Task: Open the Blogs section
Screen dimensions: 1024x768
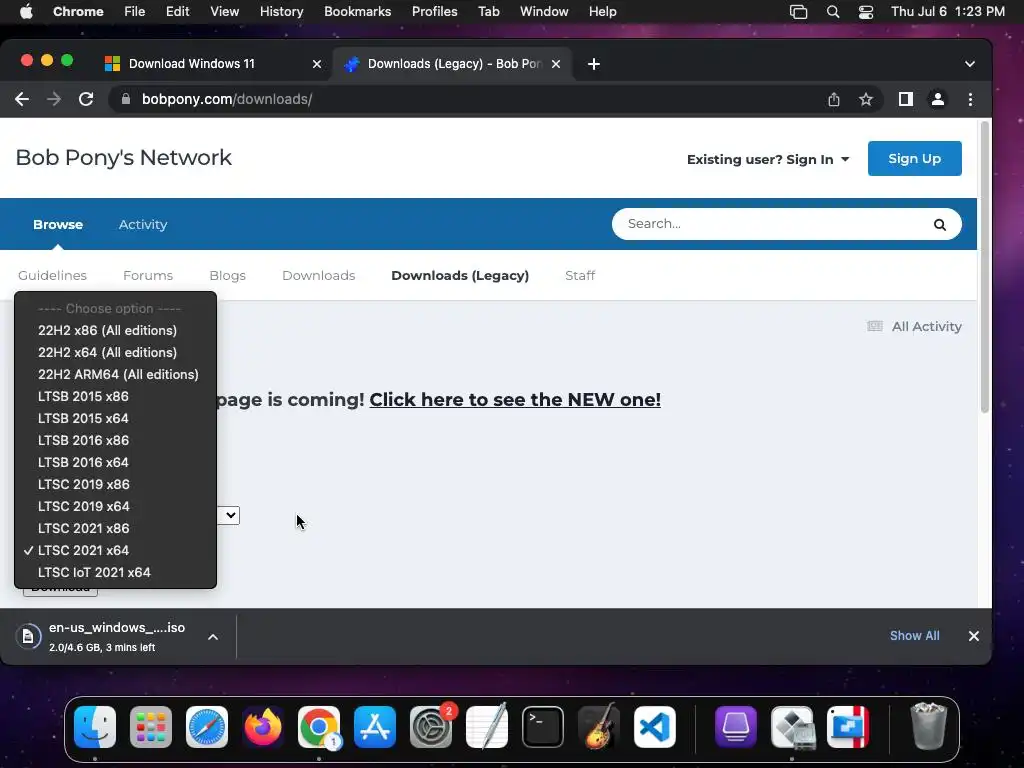Action: tap(227, 276)
